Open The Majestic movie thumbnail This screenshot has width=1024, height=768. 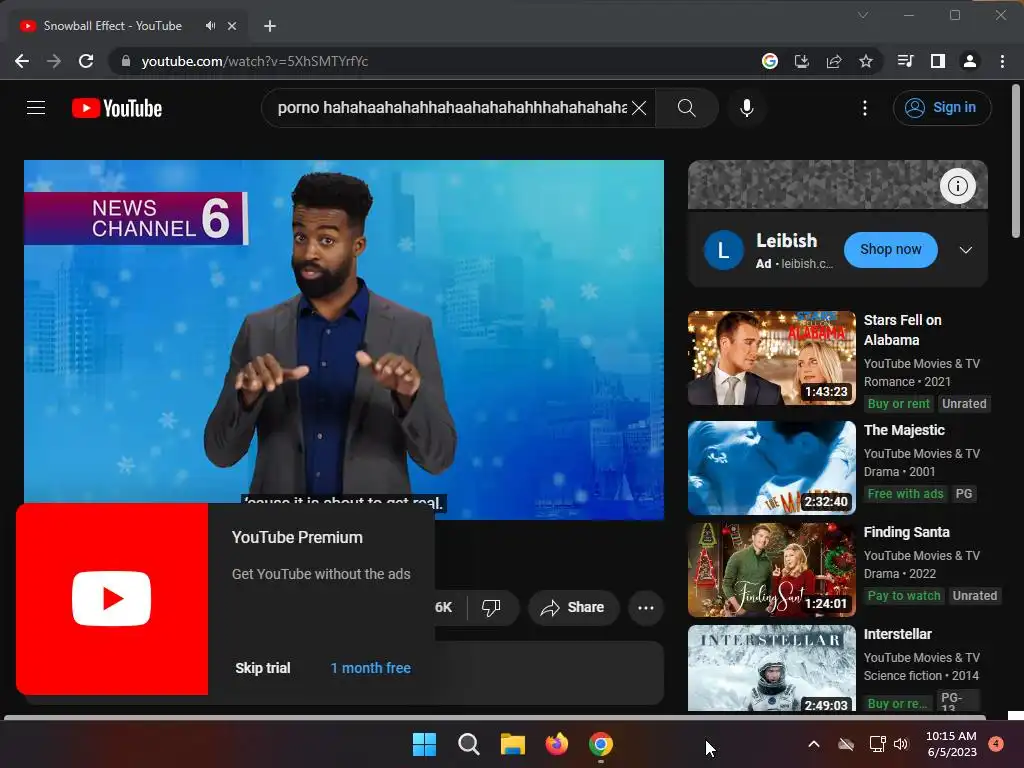click(771, 468)
